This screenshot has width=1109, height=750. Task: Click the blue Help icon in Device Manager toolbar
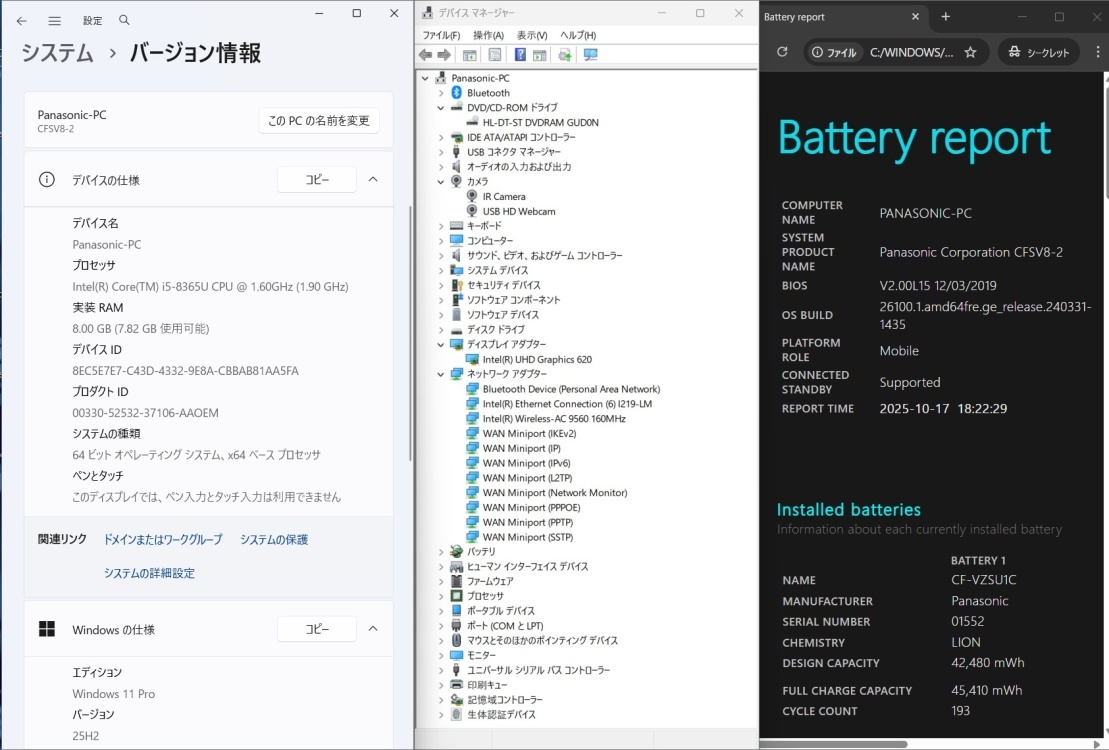pyautogui.click(x=520, y=55)
